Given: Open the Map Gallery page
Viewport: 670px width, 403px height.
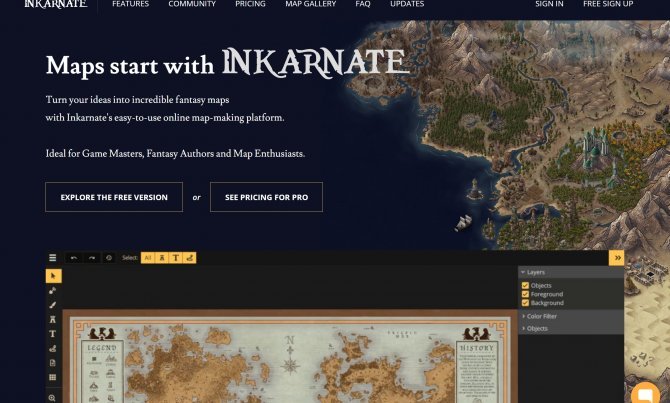Looking at the screenshot, I should coord(311,4).
